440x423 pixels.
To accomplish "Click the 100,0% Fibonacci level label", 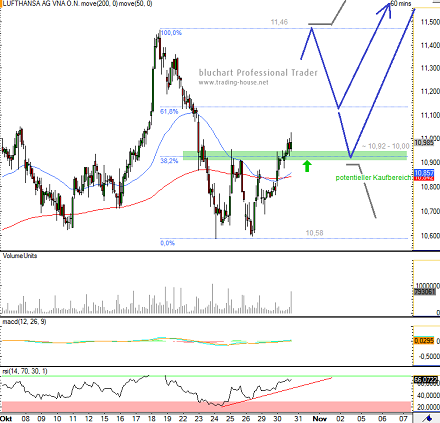I will point(171,33).
